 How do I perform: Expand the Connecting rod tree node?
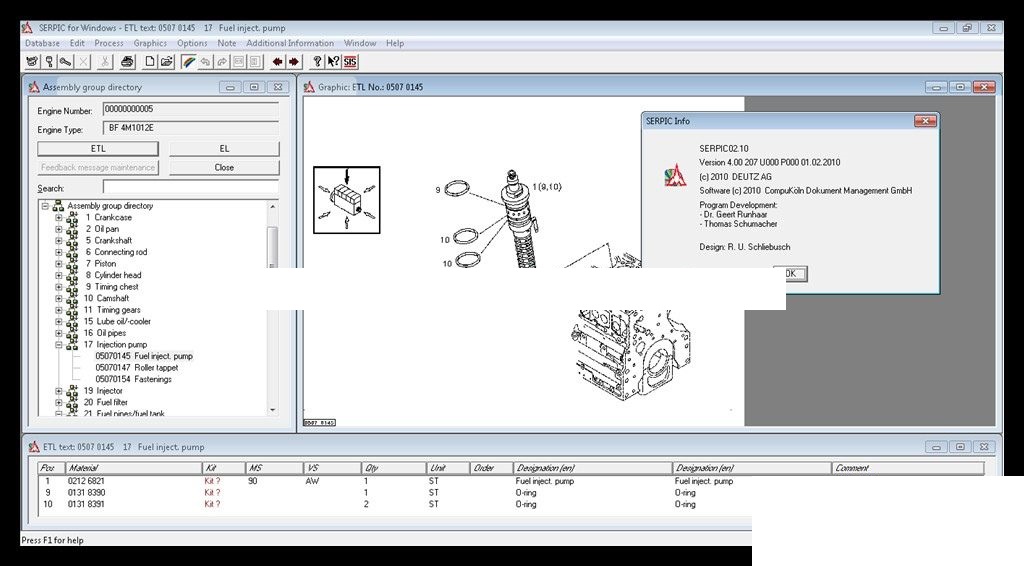[59, 252]
